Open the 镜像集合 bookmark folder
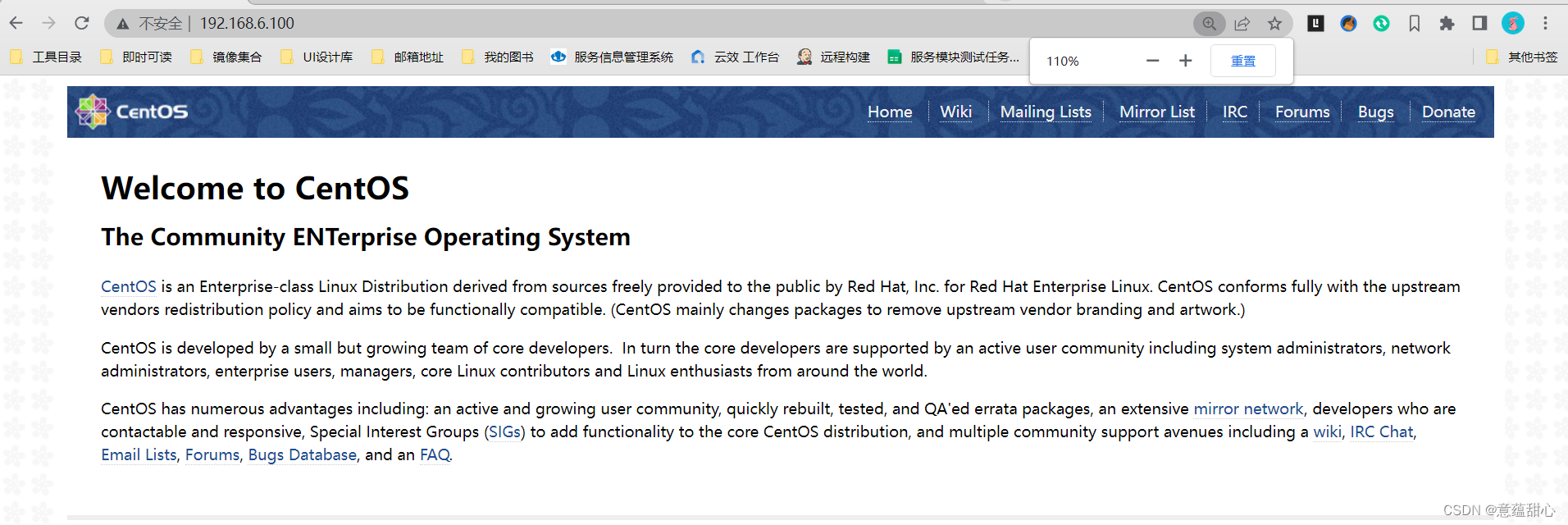This screenshot has width=1568, height=525. point(227,57)
